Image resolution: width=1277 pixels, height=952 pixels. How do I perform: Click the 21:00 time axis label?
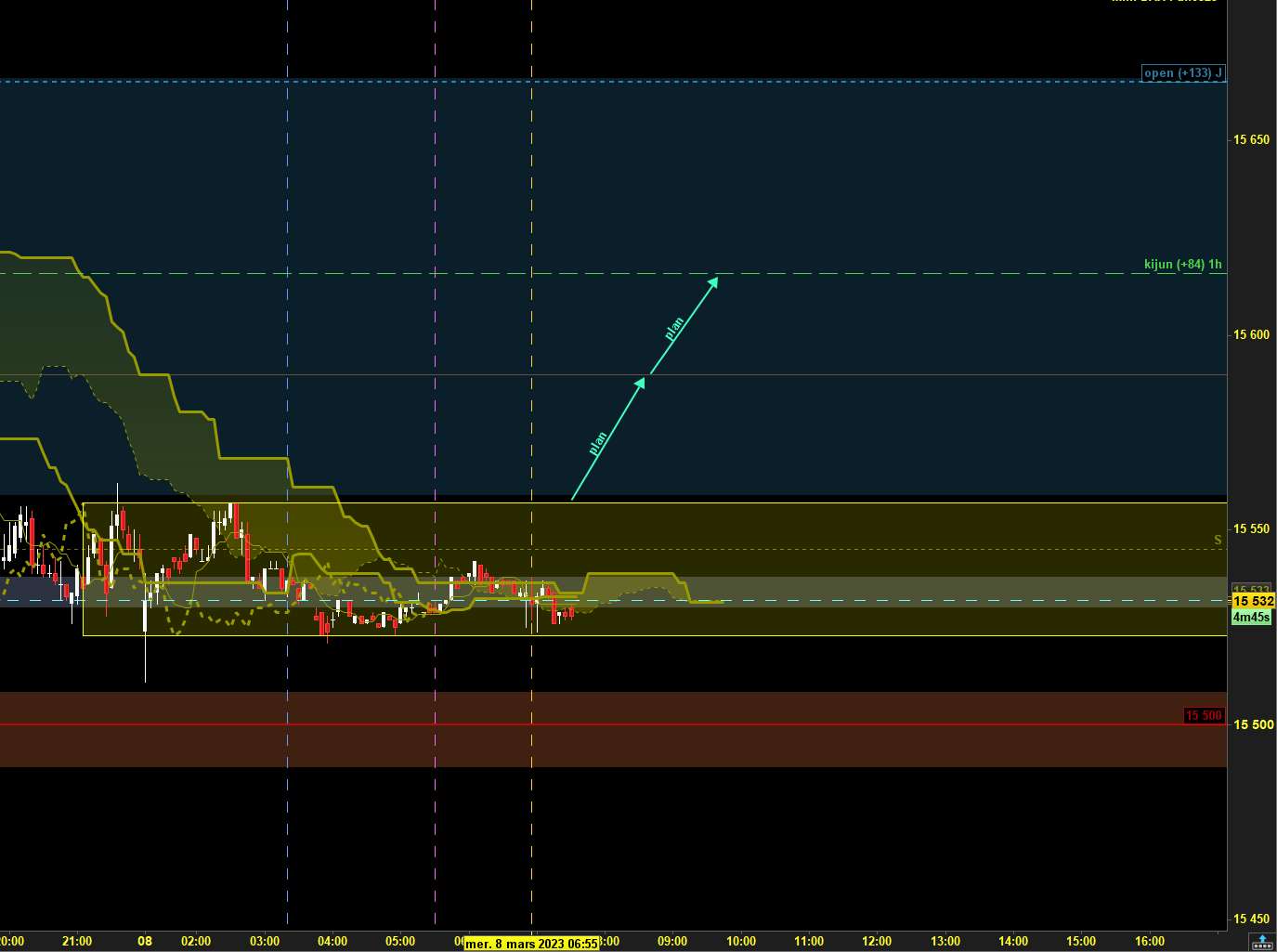coord(77,941)
